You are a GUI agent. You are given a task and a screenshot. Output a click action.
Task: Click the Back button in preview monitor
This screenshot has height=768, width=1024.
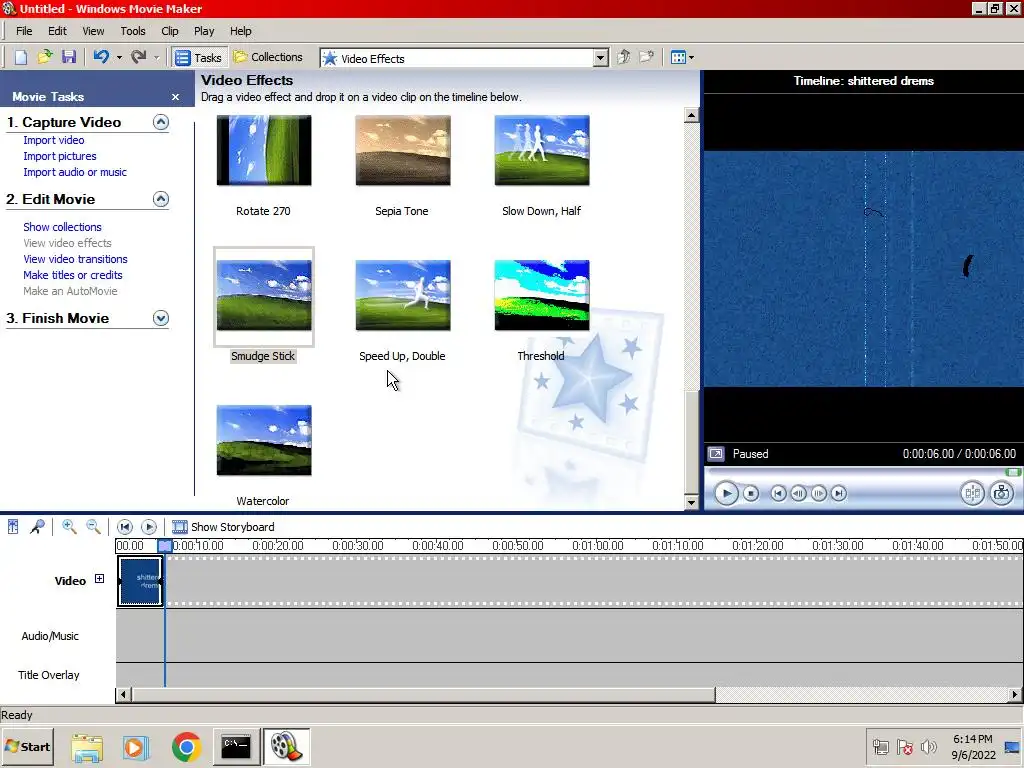click(x=778, y=493)
